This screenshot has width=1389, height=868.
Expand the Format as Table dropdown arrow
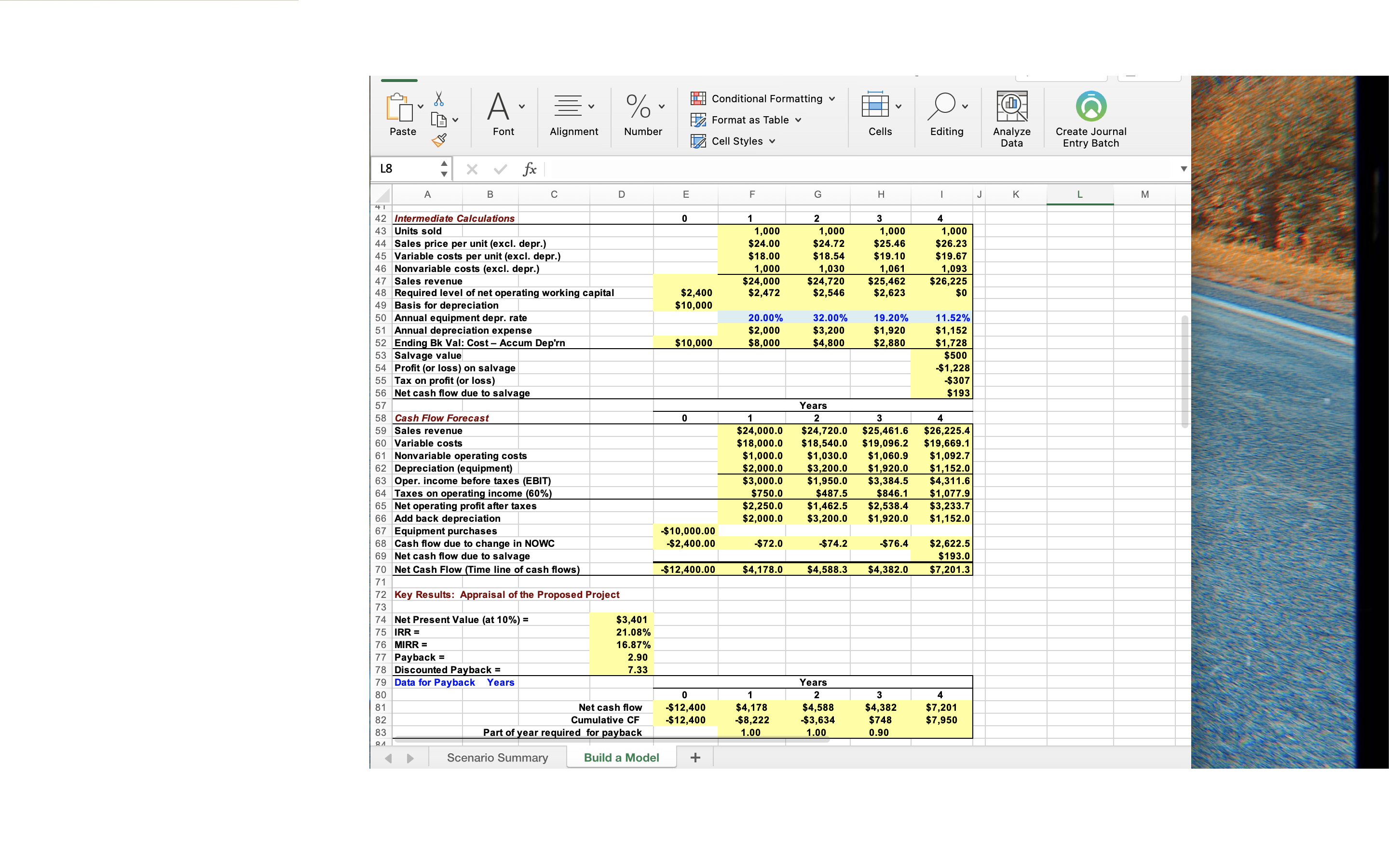pyautogui.click(x=798, y=120)
